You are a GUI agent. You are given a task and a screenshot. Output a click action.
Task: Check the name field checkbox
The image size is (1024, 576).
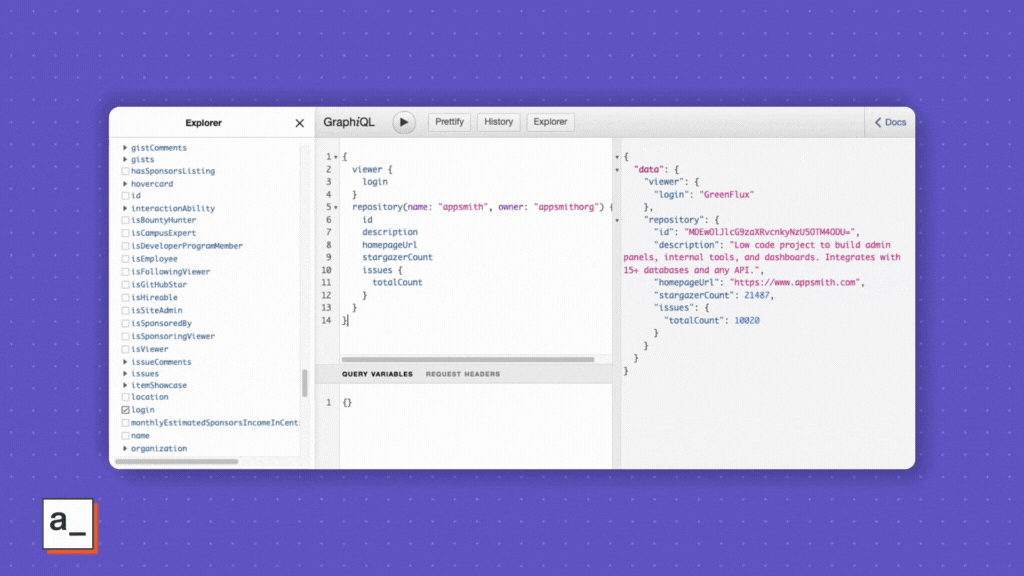(125, 436)
